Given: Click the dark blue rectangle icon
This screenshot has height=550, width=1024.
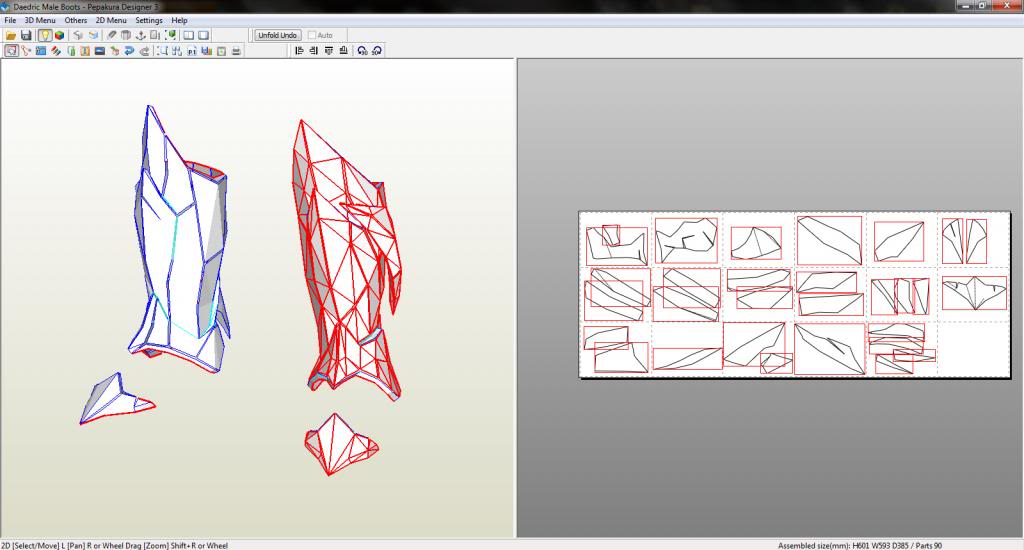Looking at the screenshot, I should 100,51.
